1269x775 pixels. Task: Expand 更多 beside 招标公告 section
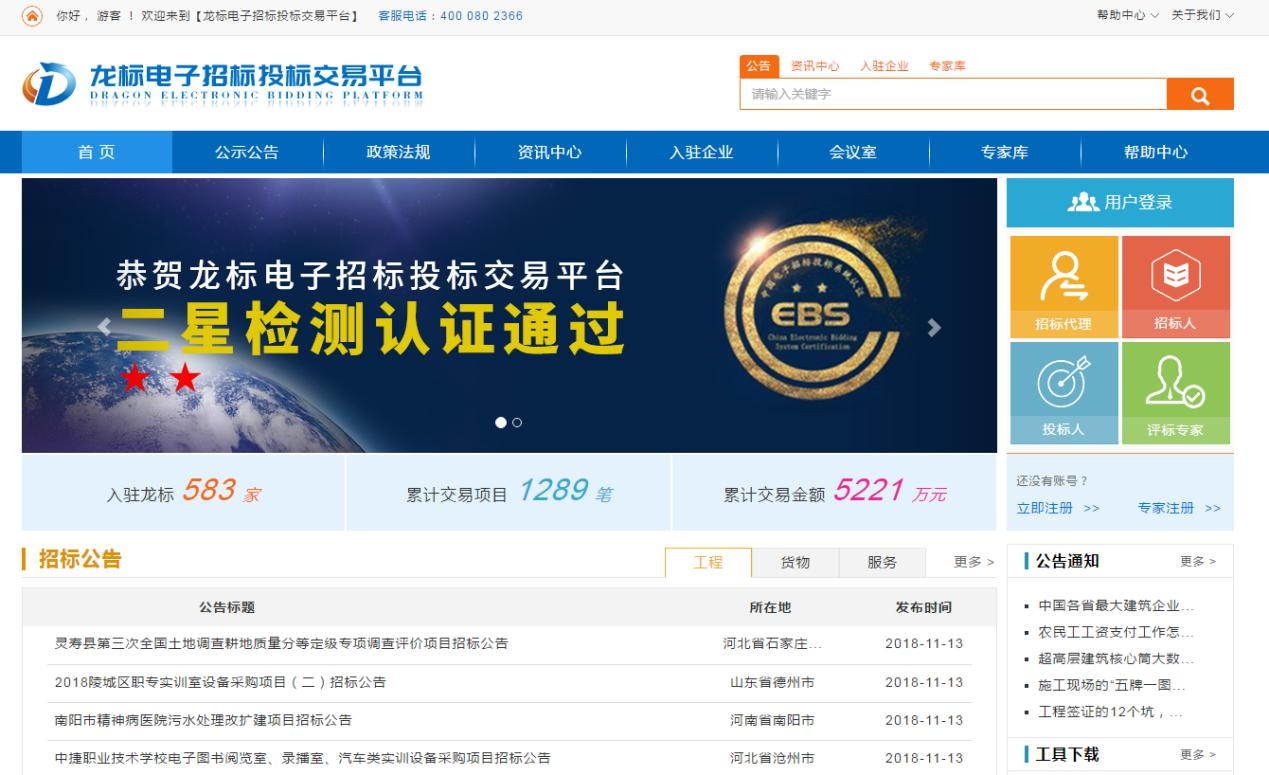[972, 562]
